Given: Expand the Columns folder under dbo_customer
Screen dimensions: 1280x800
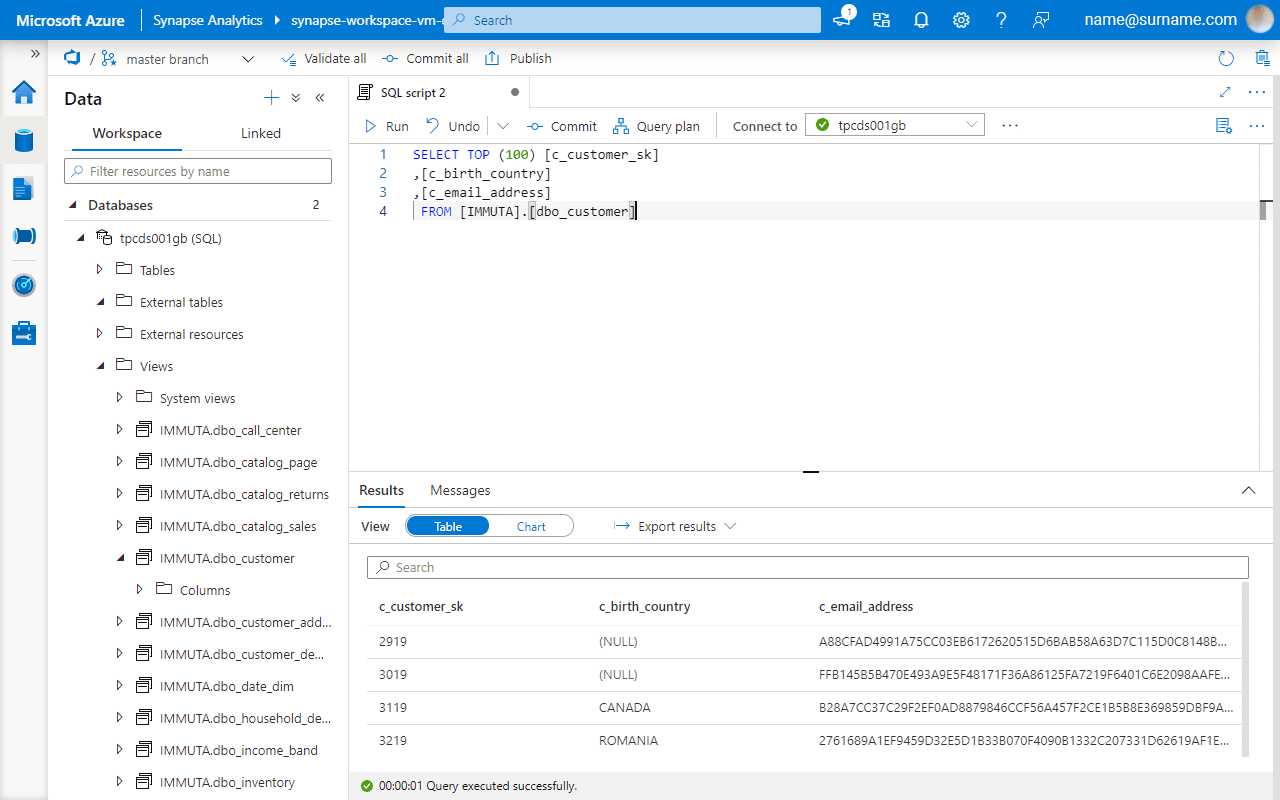Looking at the screenshot, I should (x=139, y=590).
